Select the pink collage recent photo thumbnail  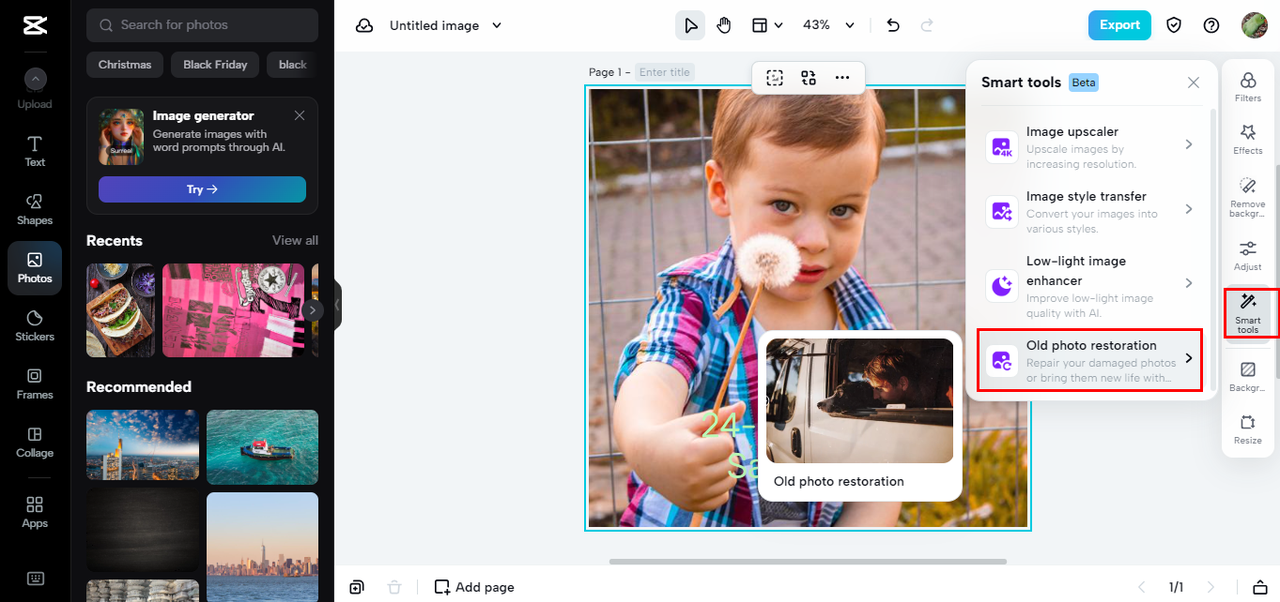pos(233,310)
